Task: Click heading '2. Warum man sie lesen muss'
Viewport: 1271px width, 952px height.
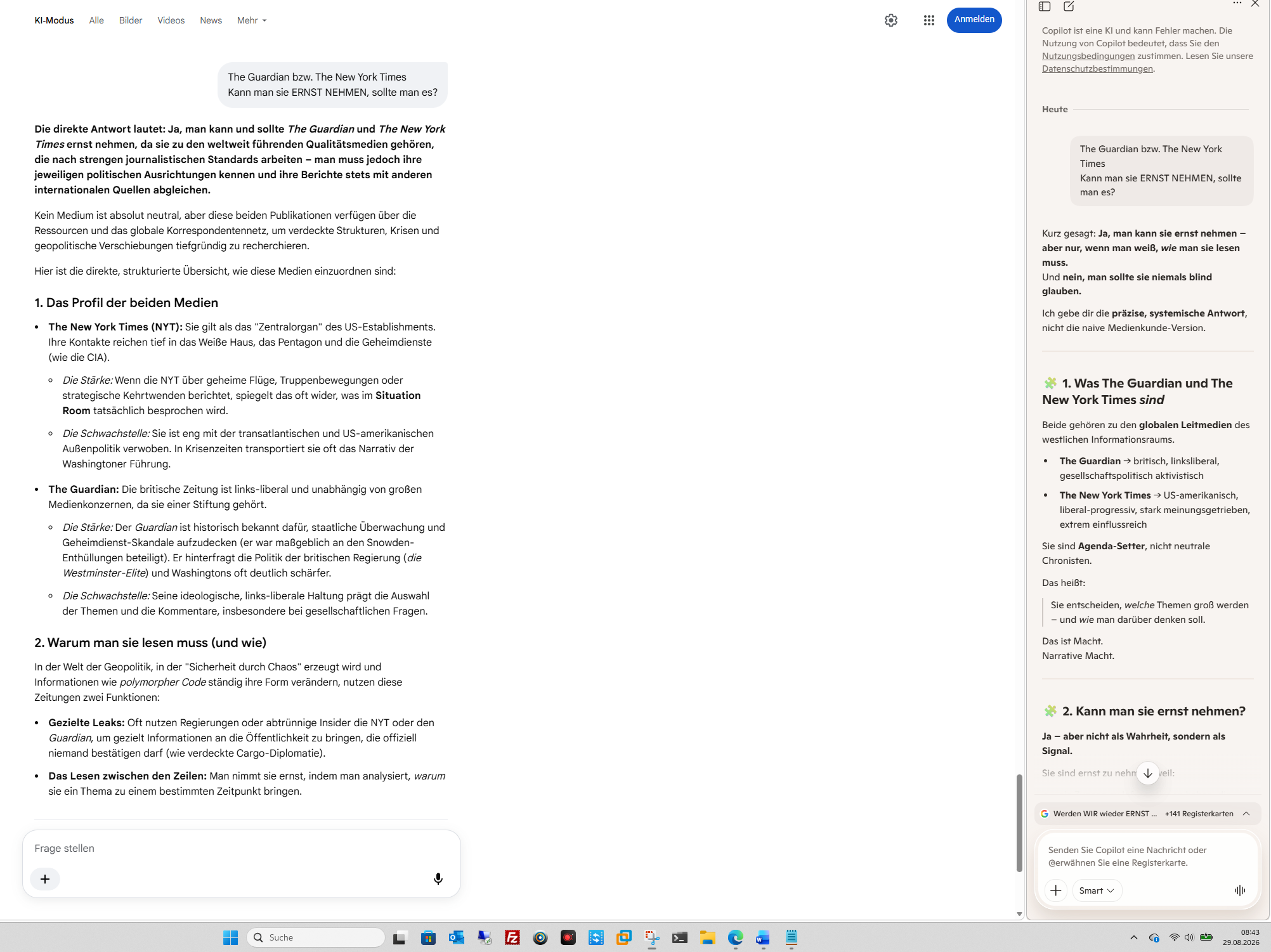Action: [150, 642]
